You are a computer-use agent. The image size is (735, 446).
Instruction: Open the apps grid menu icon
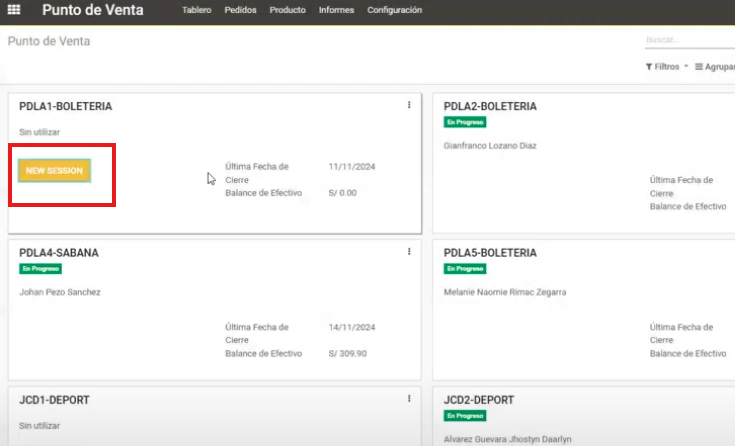click(x=14, y=10)
